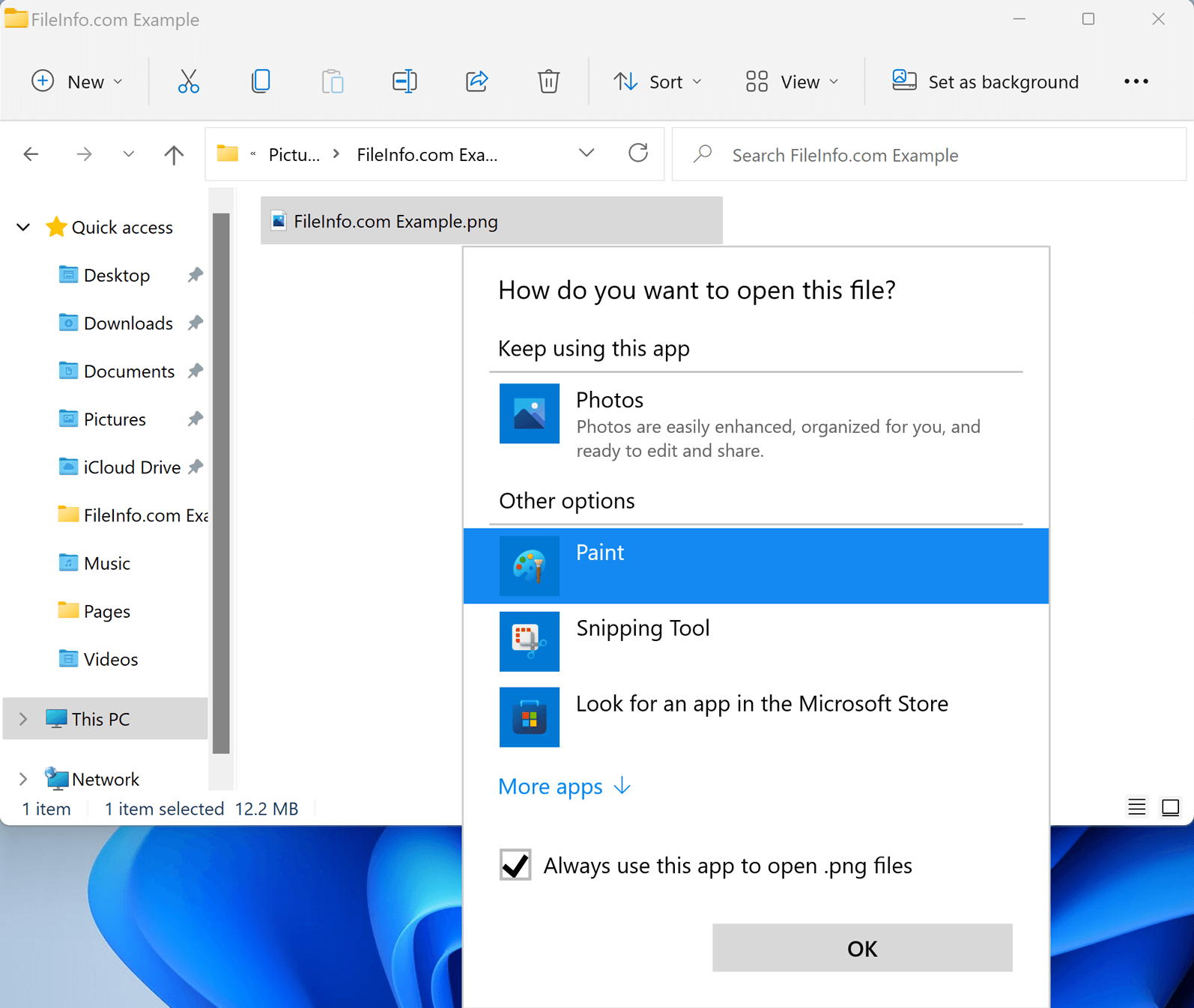
Task: Click the Snipping Tool icon
Action: click(529, 642)
